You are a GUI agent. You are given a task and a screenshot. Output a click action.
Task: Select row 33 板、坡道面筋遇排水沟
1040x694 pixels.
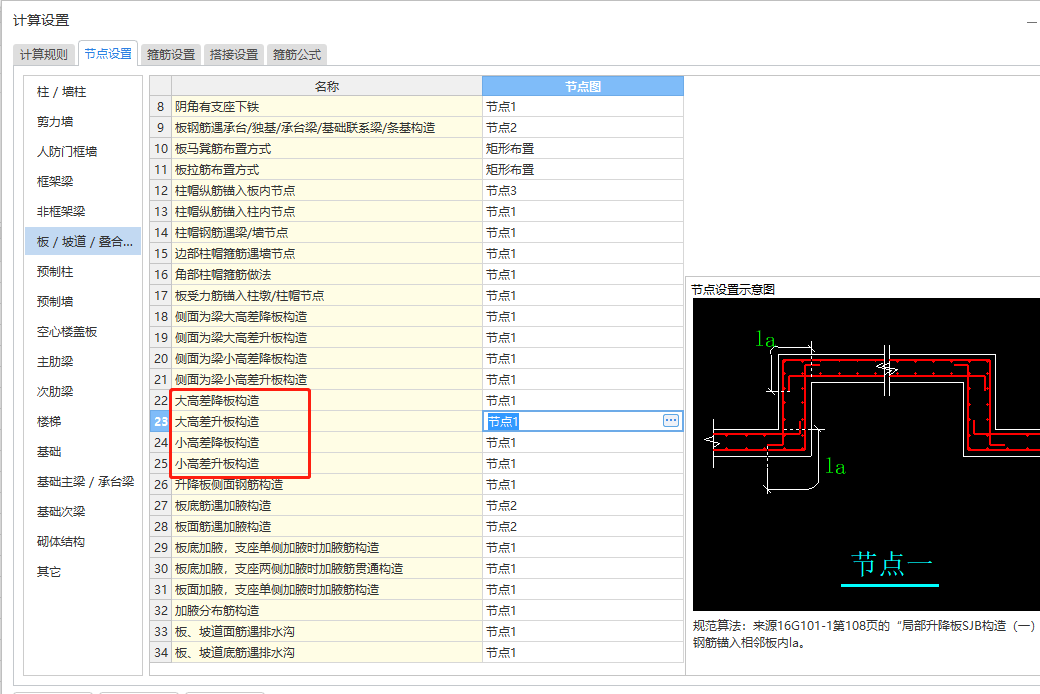326,632
